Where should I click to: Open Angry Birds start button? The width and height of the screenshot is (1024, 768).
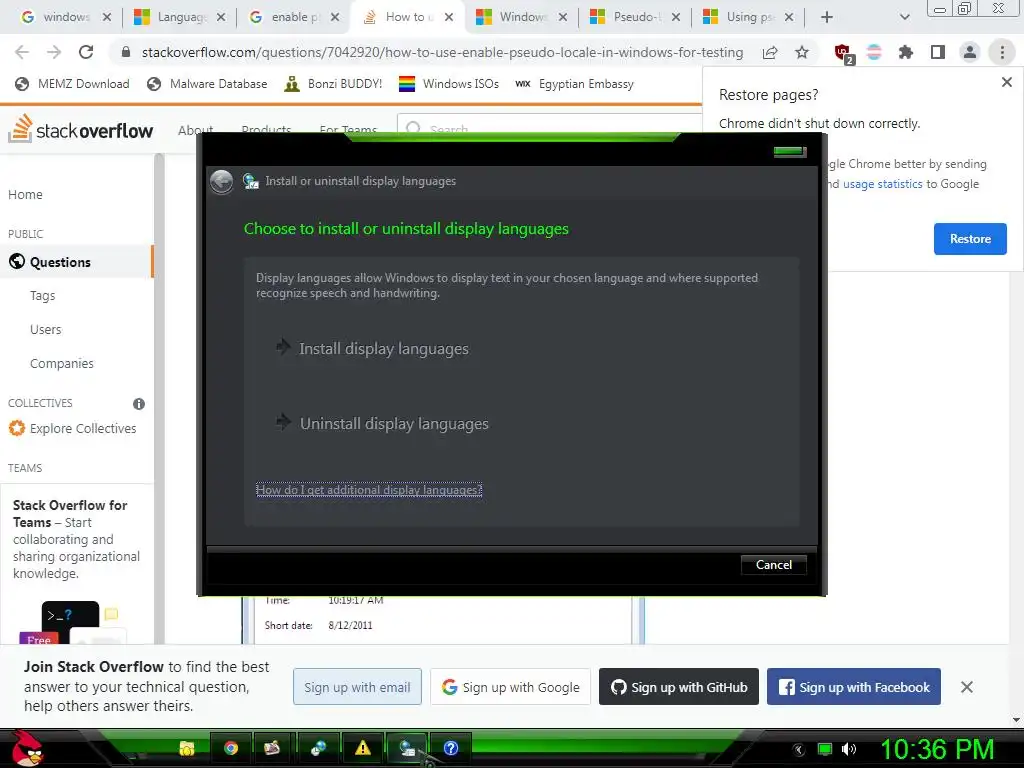tap(27, 748)
